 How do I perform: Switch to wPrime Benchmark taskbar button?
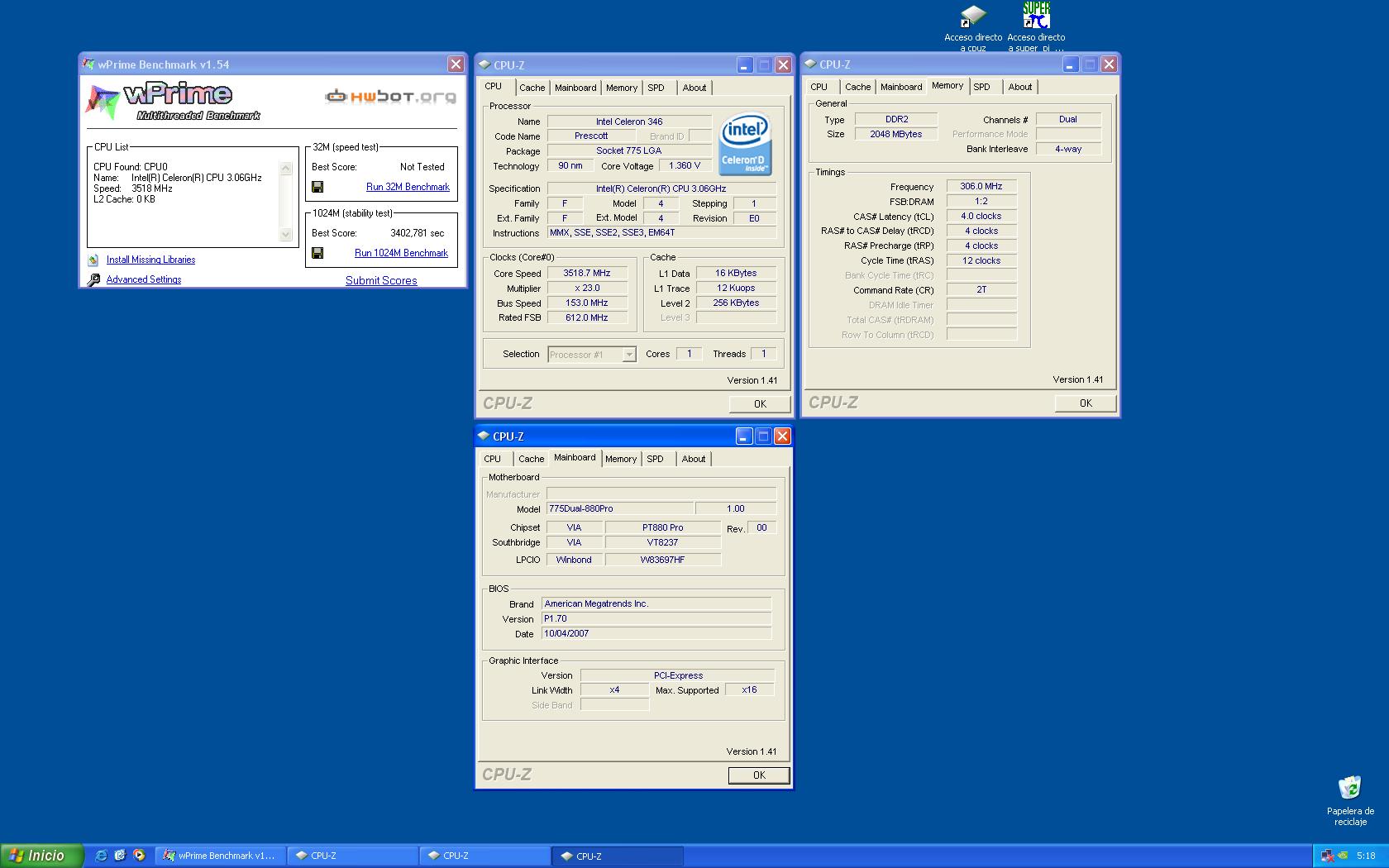[221, 856]
